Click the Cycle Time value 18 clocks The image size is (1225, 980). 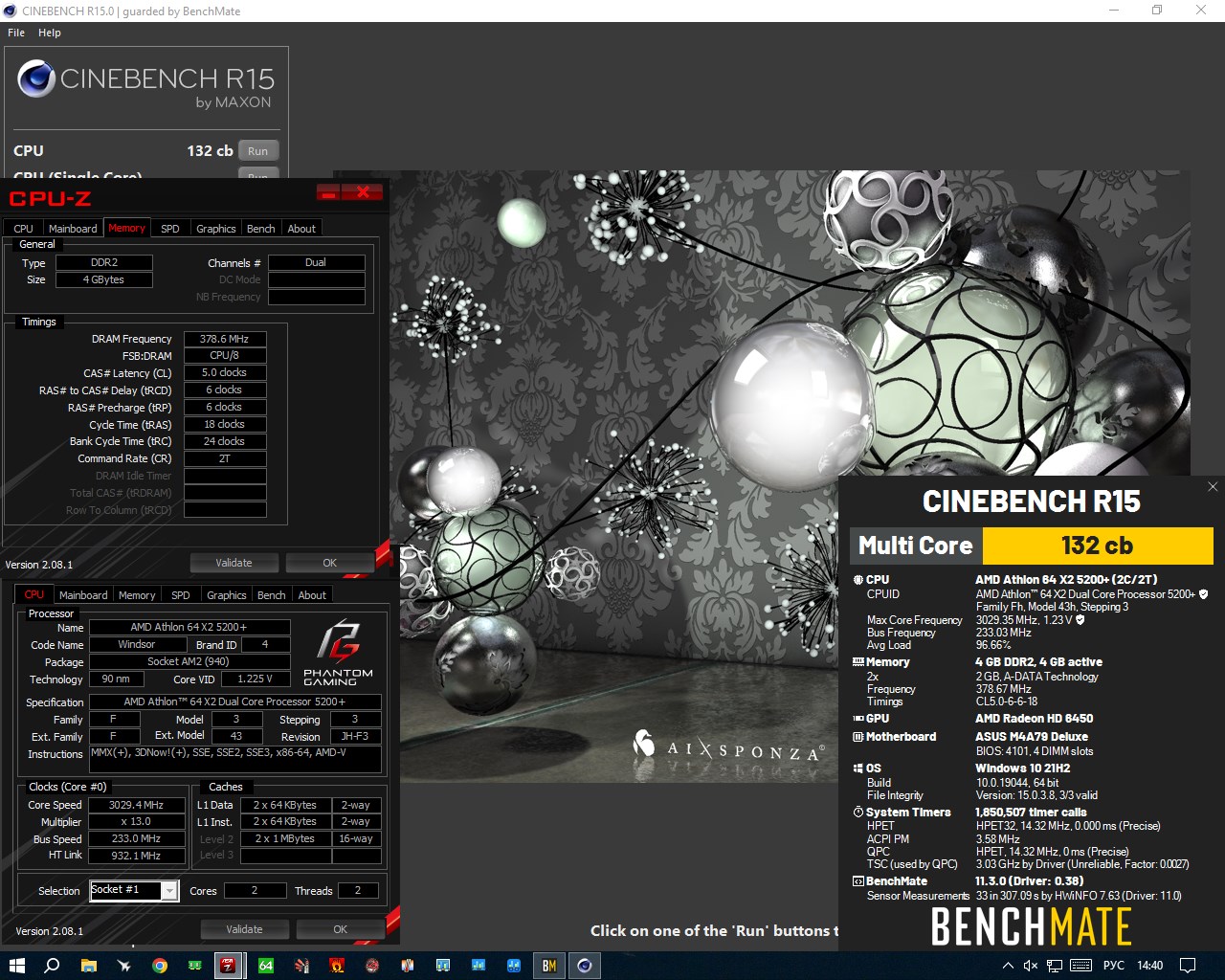coord(225,424)
